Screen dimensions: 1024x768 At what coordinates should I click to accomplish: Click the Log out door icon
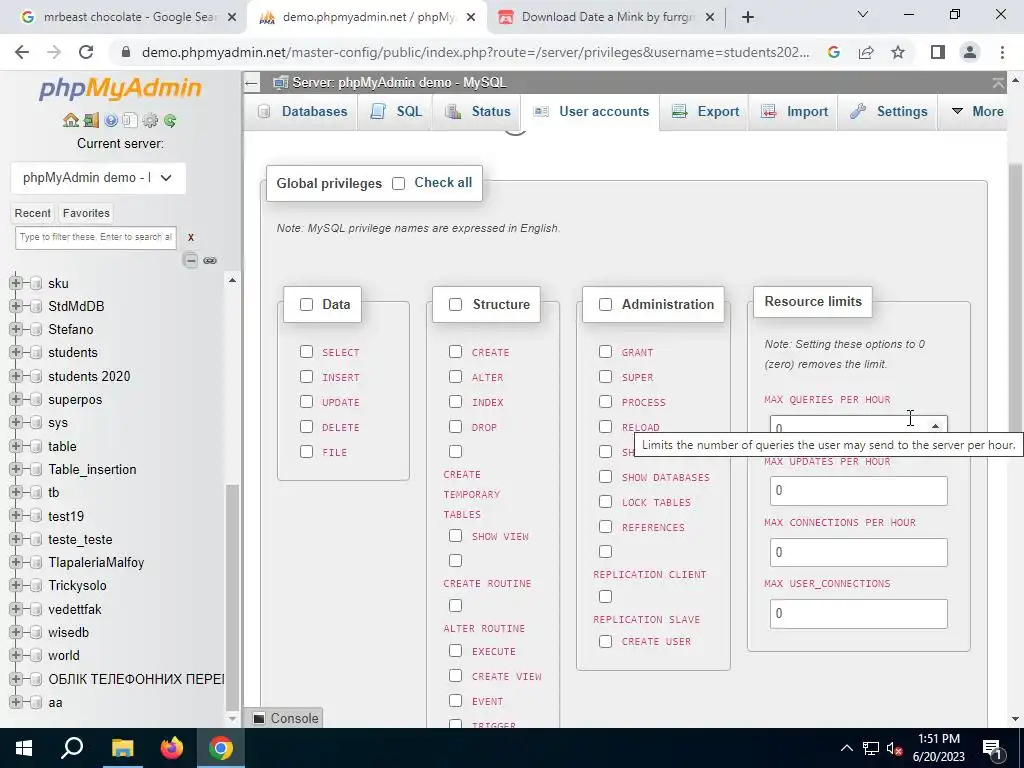[91, 120]
